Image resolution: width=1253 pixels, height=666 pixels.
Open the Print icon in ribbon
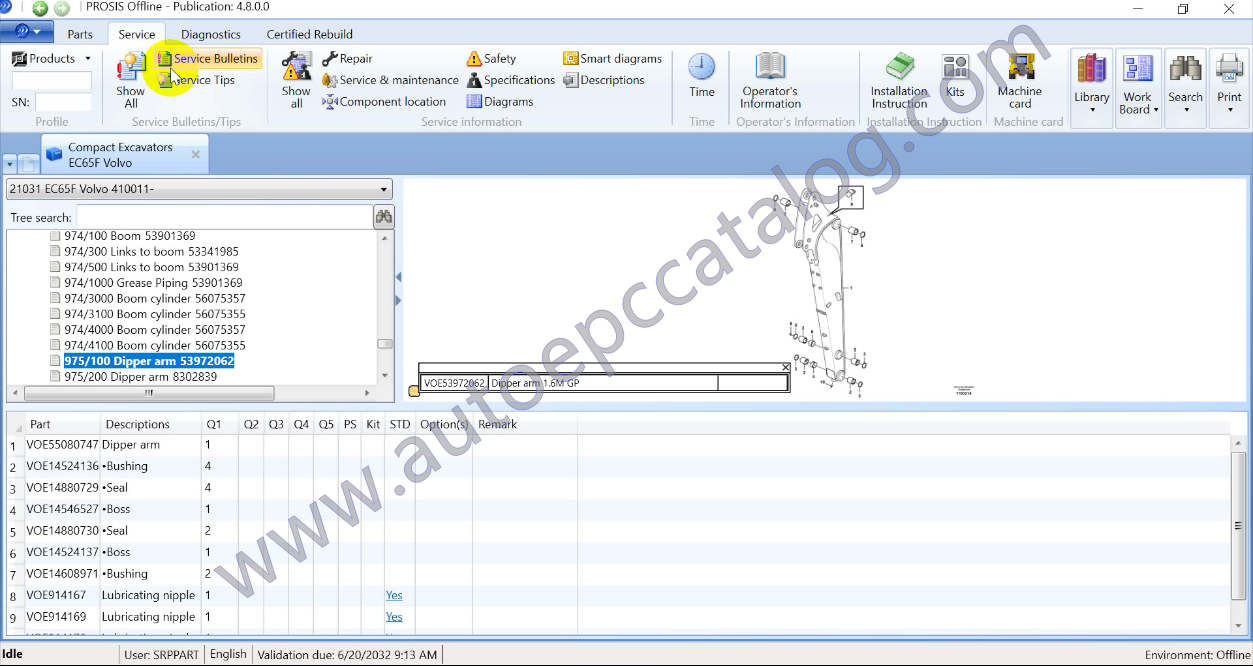click(x=1229, y=70)
